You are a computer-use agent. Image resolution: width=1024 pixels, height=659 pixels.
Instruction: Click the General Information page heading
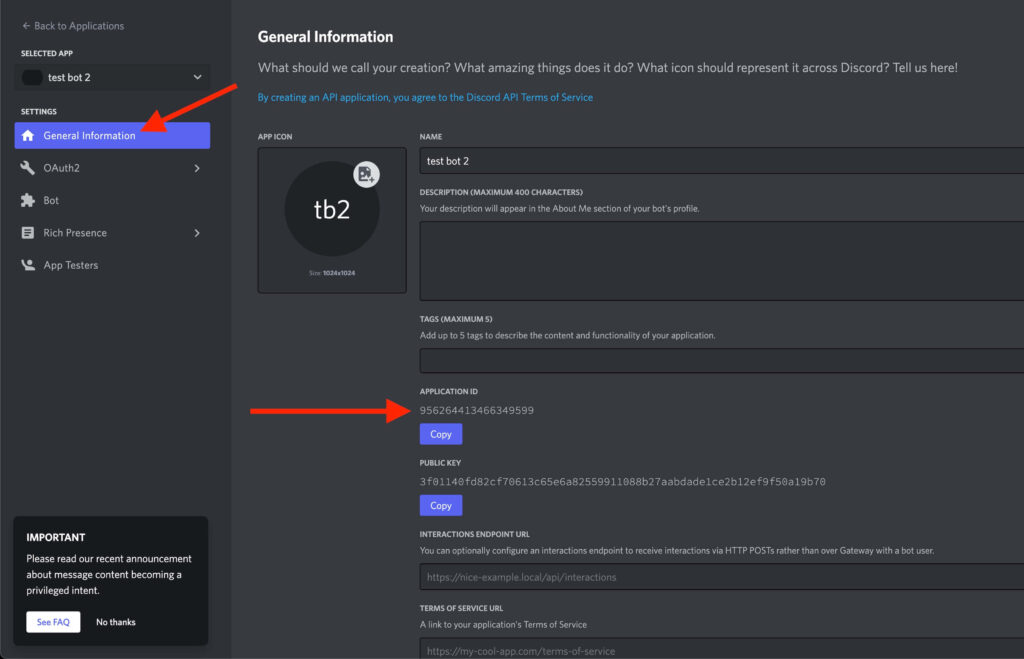click(x=325, y=37)
